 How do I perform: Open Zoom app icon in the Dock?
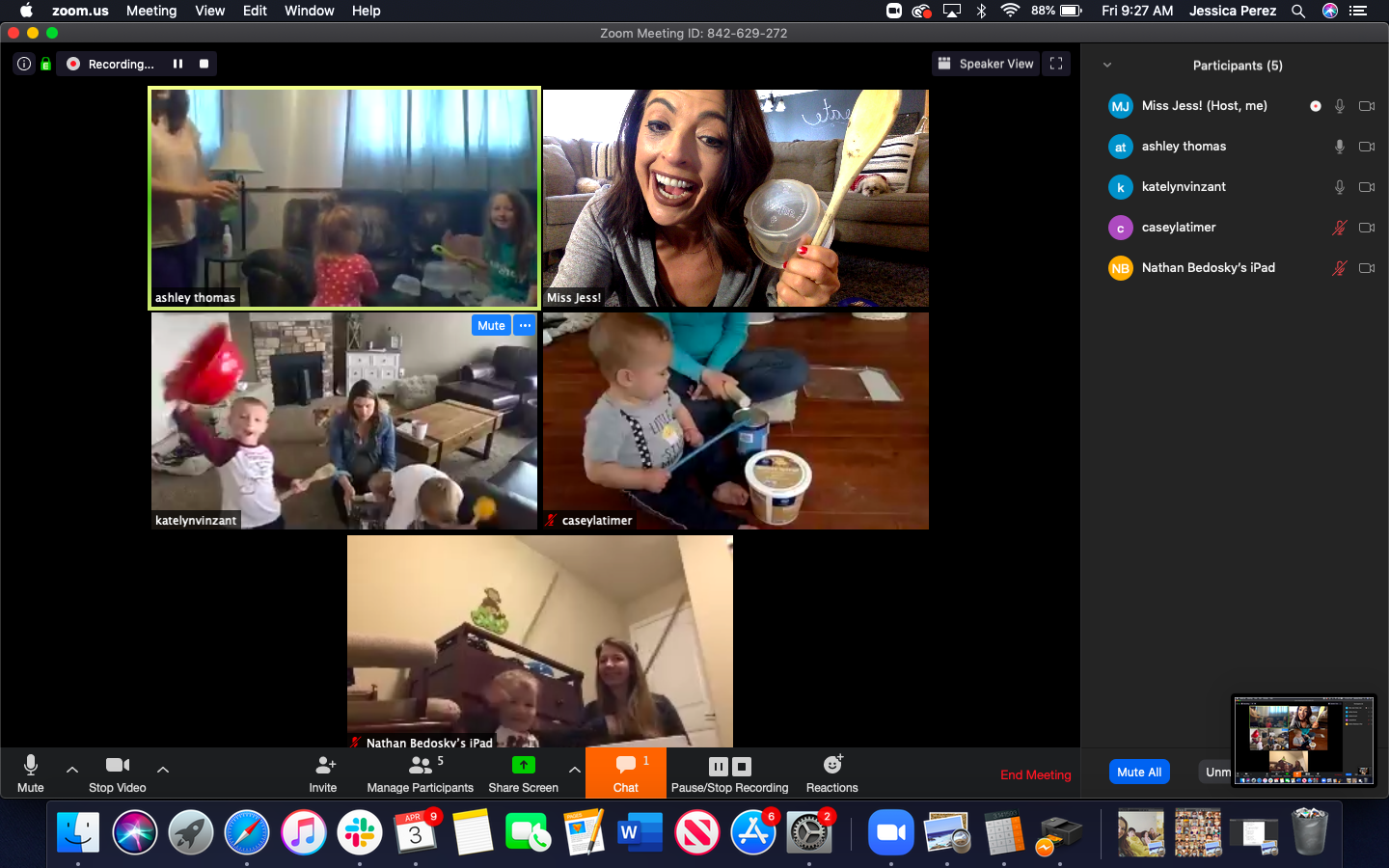[x=890, y=832]
